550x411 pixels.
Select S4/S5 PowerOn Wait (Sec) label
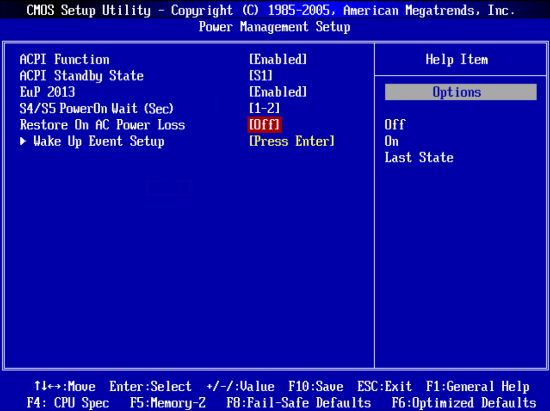tap(96, 108)
